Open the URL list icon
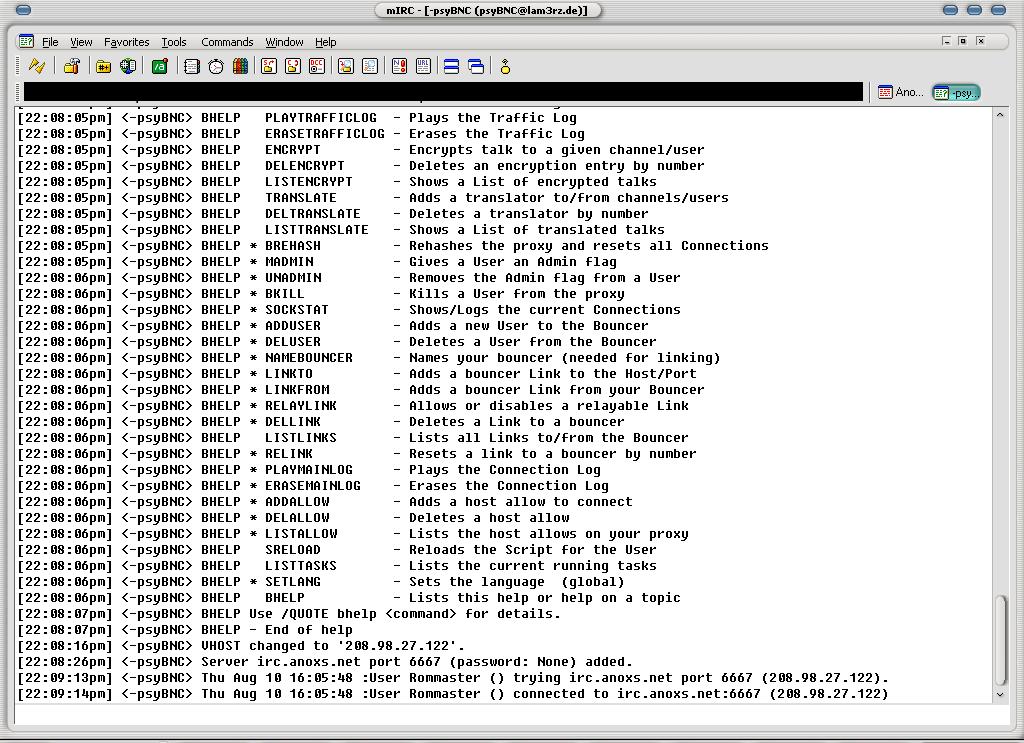The width and height of the screenshot is (1024, 743). click(423, 66)
